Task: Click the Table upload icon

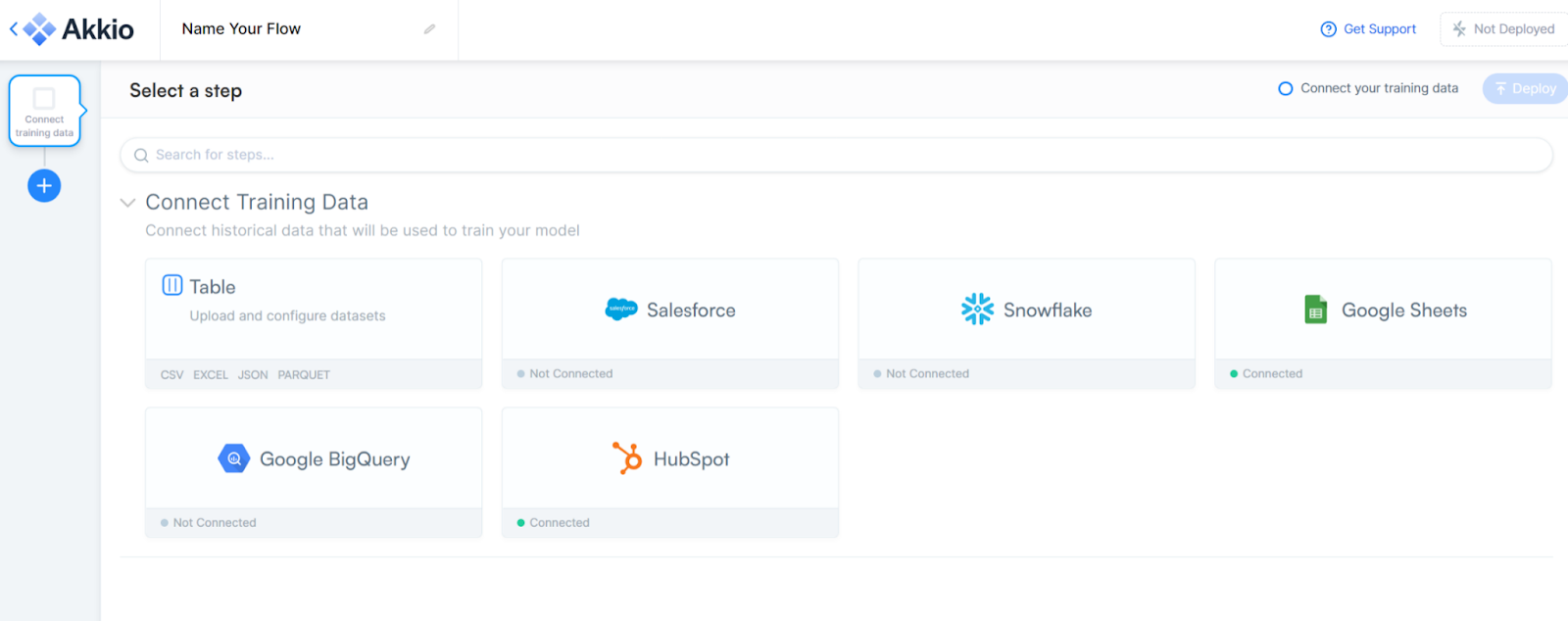Action: (172, 285)
